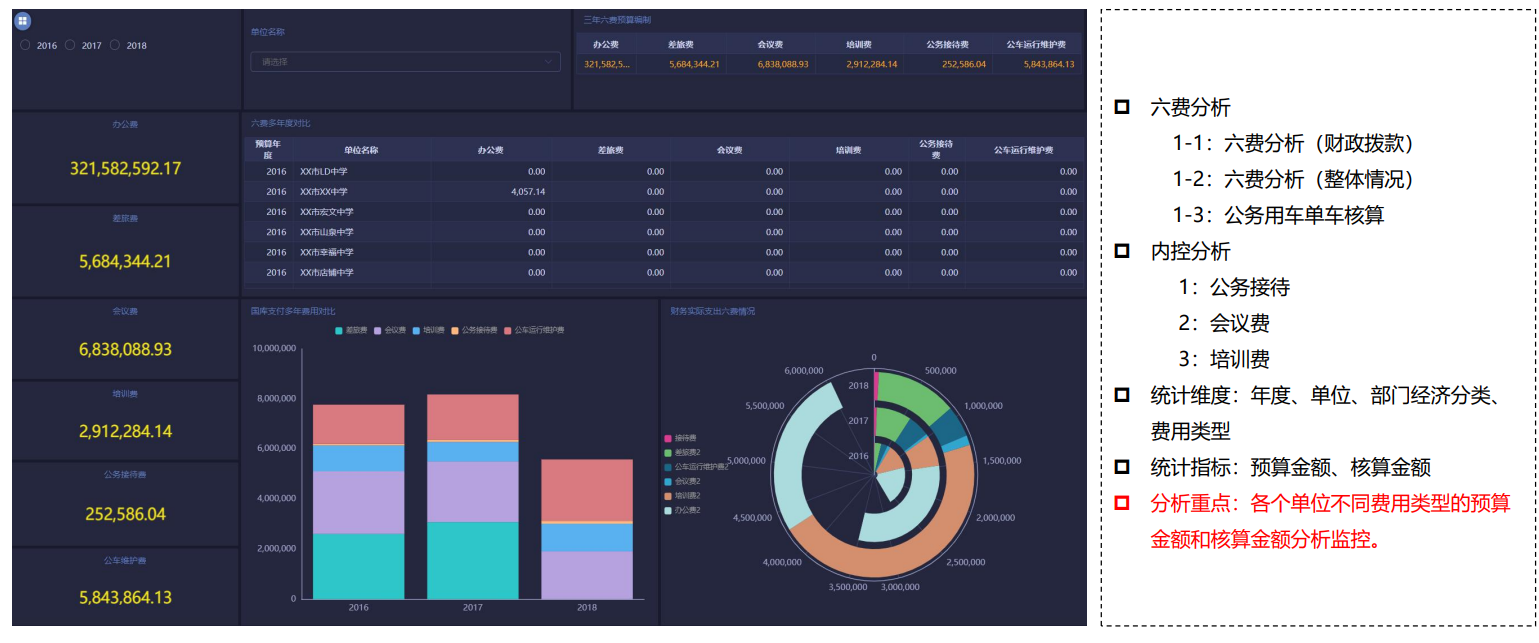
Task: Toggle 公务接待费 legend in bar chart
Action: click(x=474, y=330)
